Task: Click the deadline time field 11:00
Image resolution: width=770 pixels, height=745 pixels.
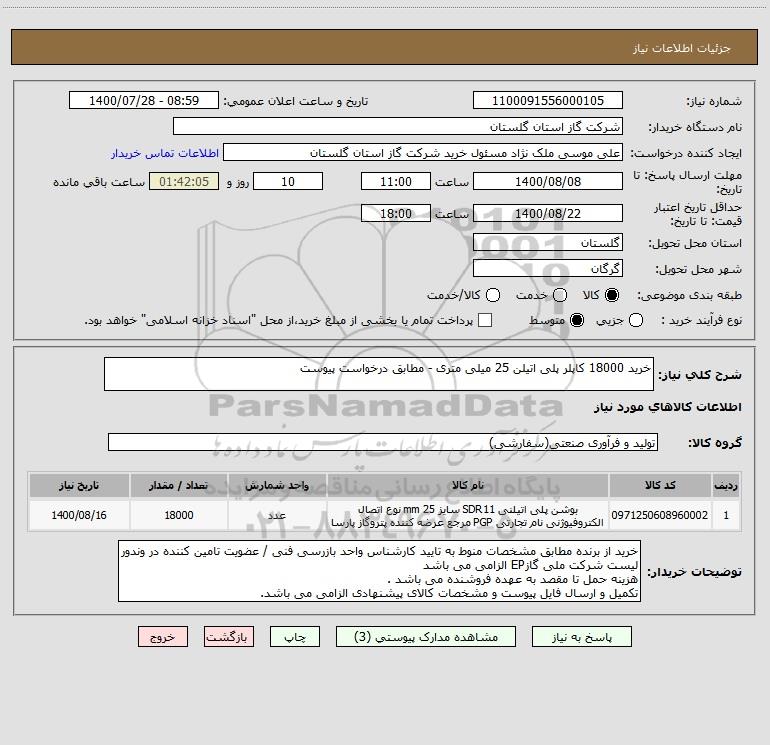Action: [x=396, y=181]
